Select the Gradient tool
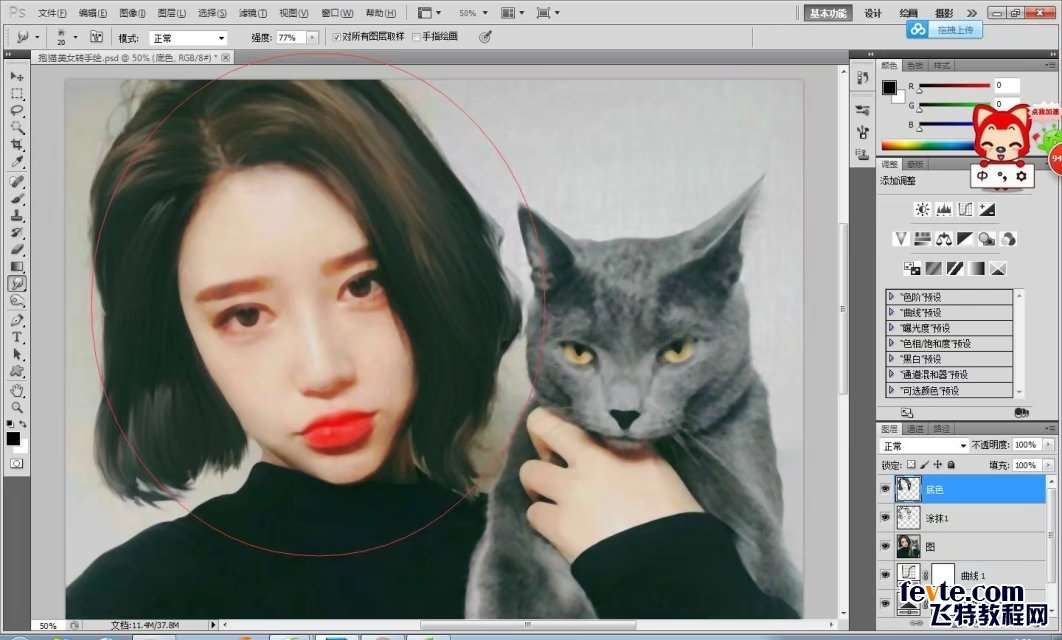Screen dimensions: 1062x640 tap(17, 266)
